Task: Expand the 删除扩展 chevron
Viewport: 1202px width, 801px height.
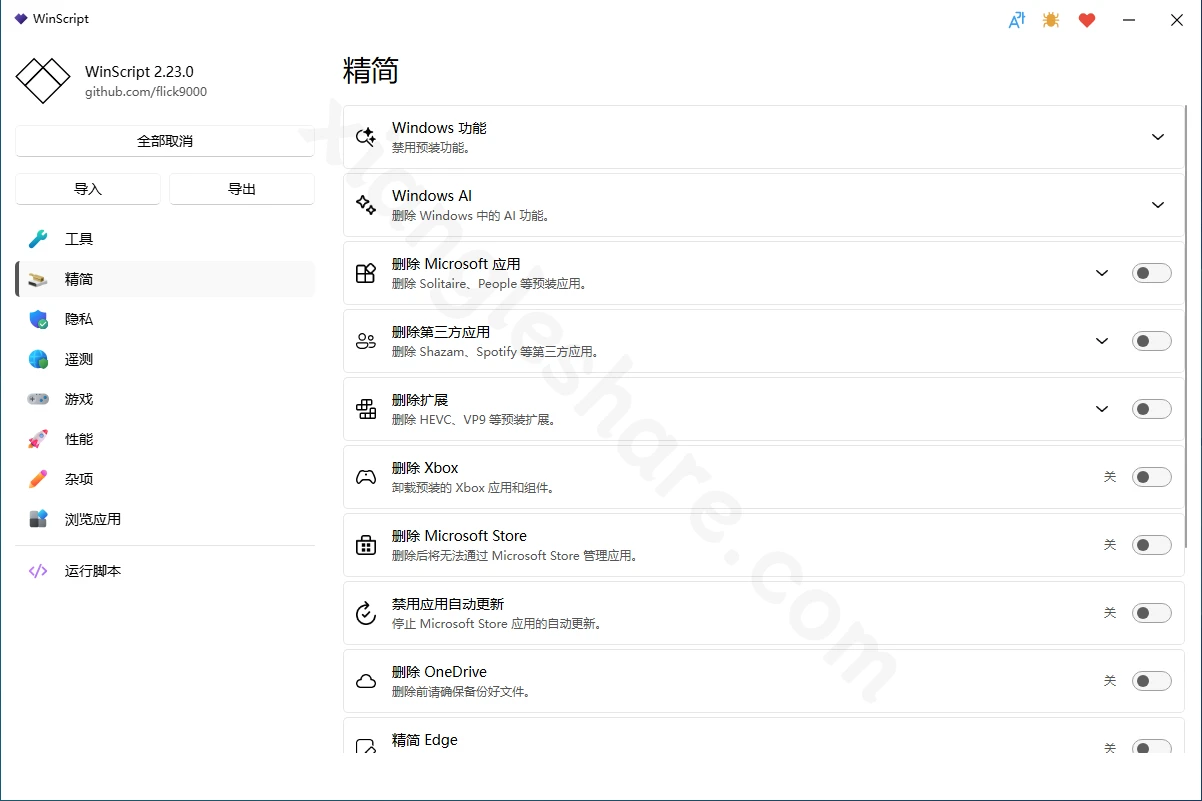Action: 1102,409
